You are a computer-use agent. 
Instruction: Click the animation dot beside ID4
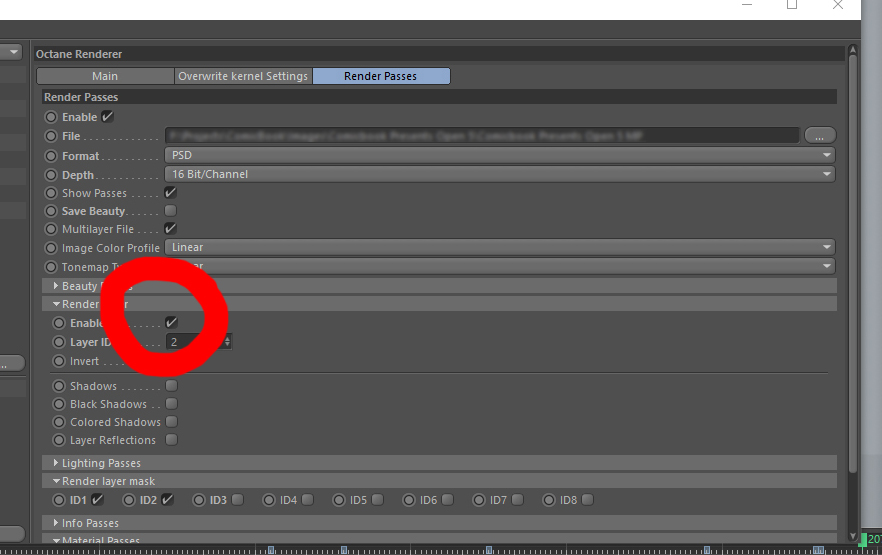coord(269,500)
